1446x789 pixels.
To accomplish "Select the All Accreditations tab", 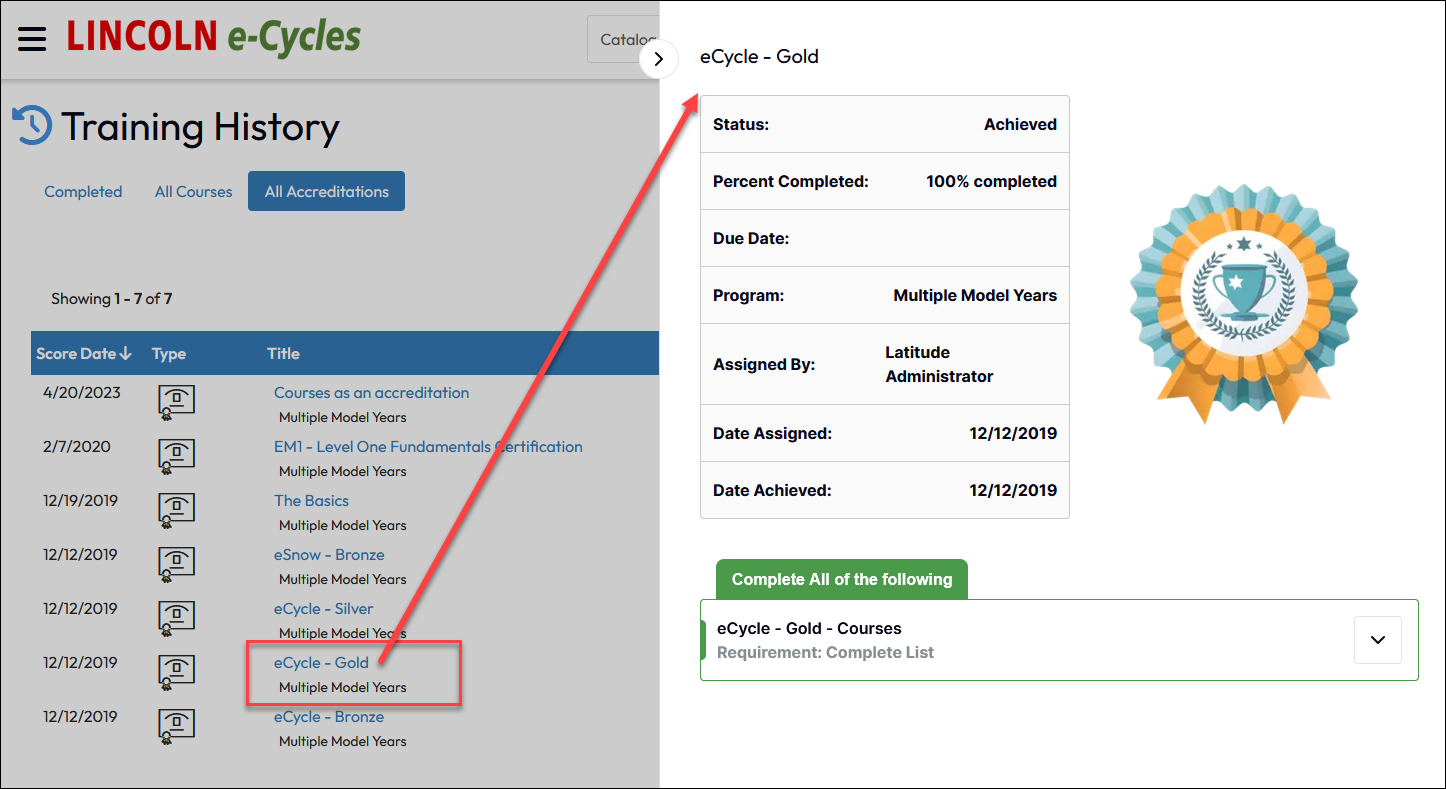I will point(326,191).
